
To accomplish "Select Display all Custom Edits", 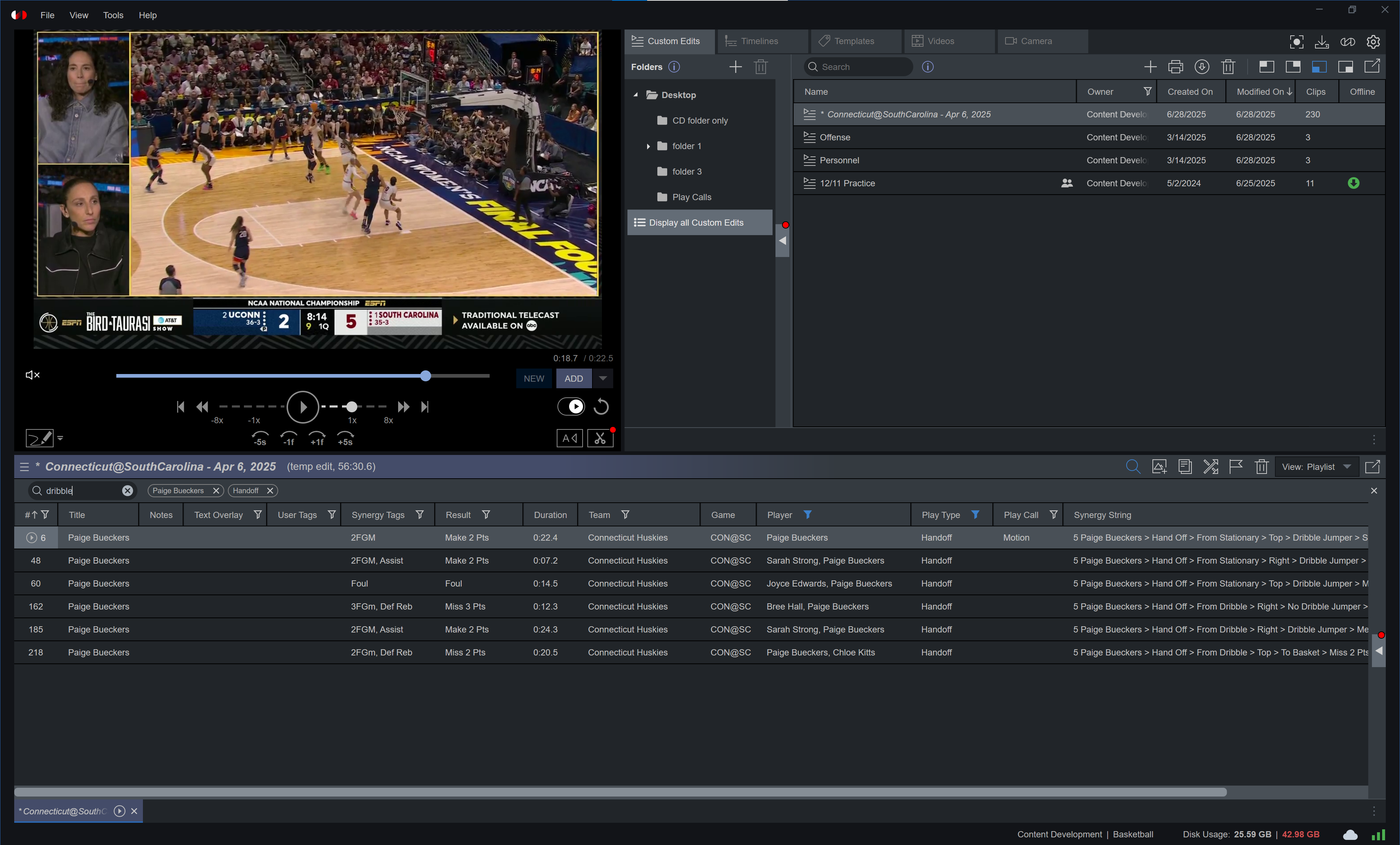I will pos(699,222).
